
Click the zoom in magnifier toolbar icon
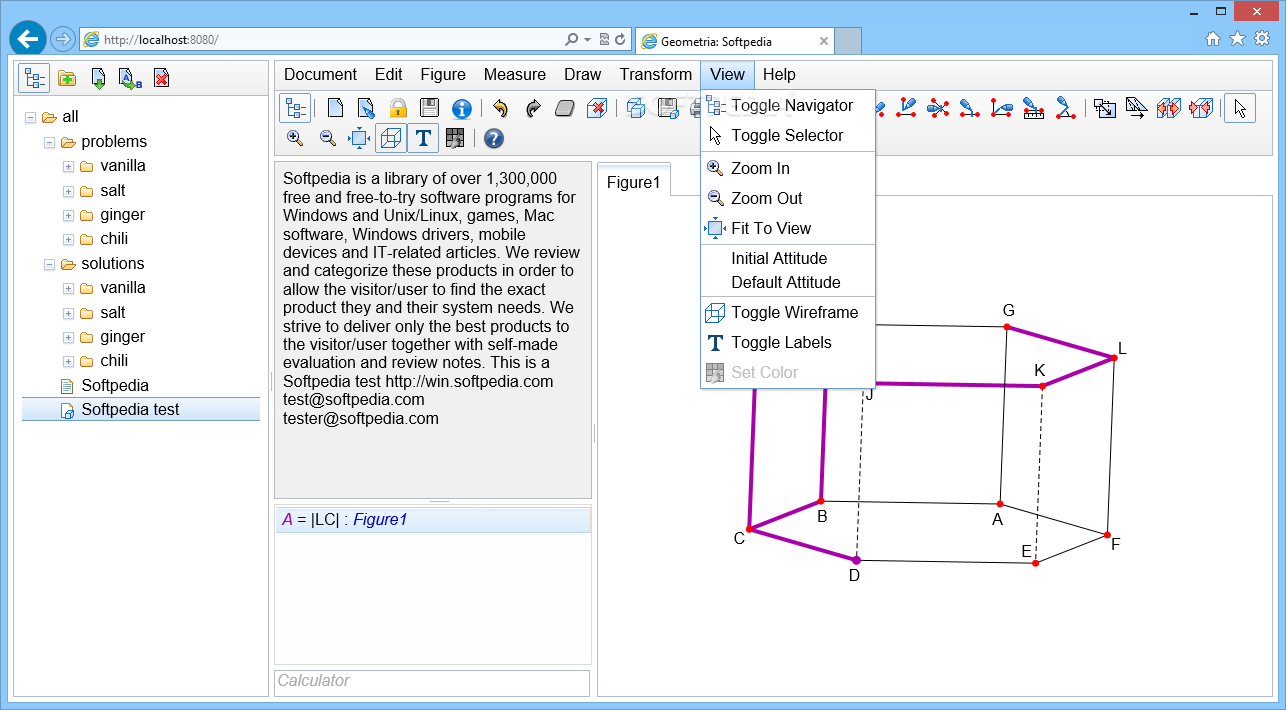(x=295, y=138)
